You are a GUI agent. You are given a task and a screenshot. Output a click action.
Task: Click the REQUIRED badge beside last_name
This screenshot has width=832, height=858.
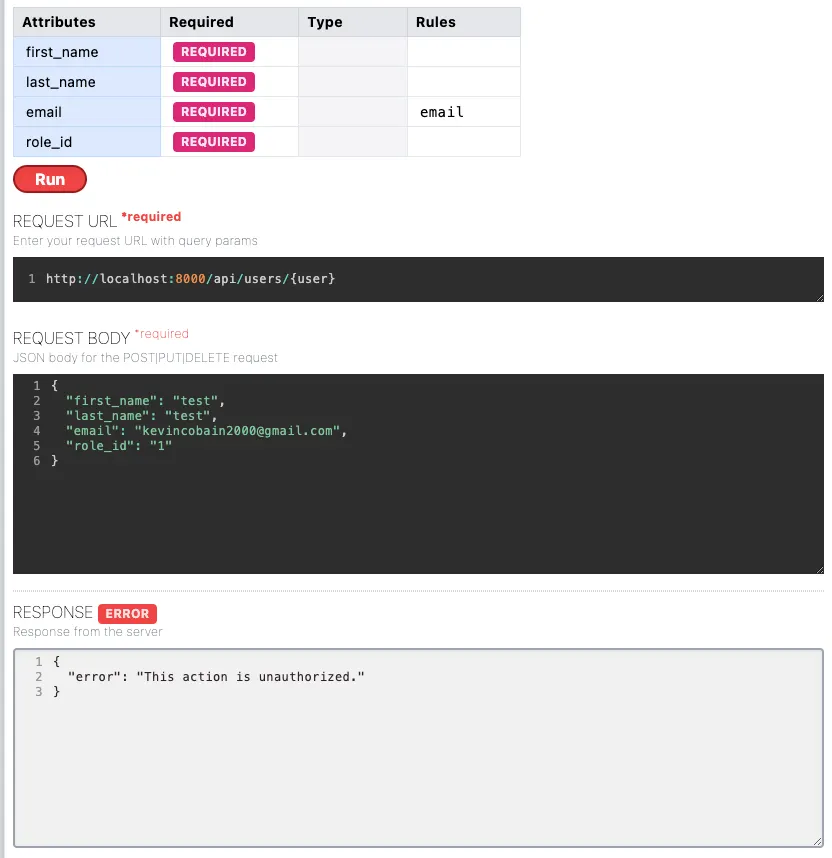click(x=213, y=81)
